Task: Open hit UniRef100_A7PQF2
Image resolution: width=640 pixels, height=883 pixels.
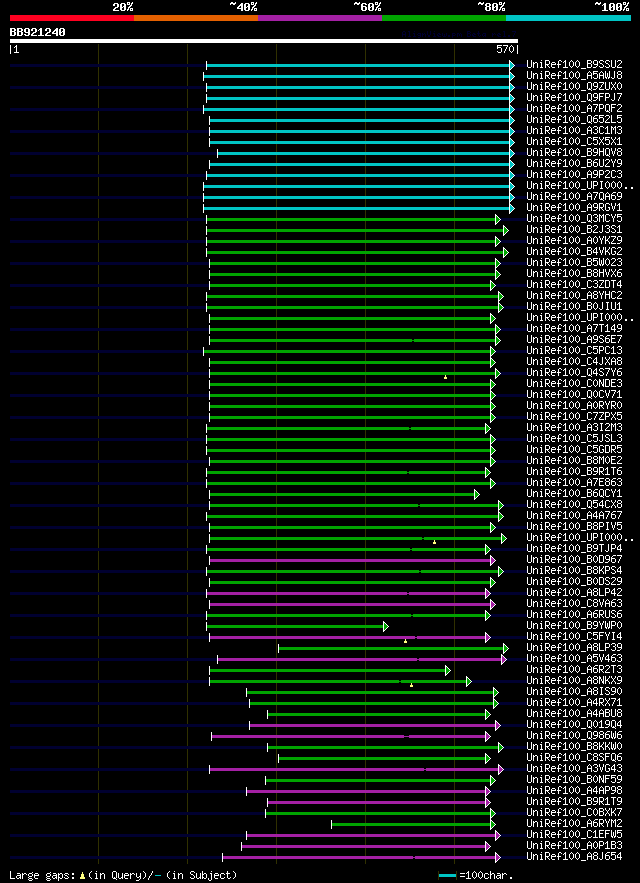Action: (574, 108)
